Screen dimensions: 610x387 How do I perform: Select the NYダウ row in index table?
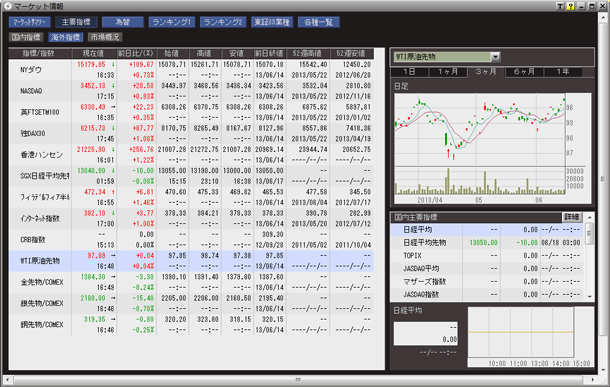191,70
